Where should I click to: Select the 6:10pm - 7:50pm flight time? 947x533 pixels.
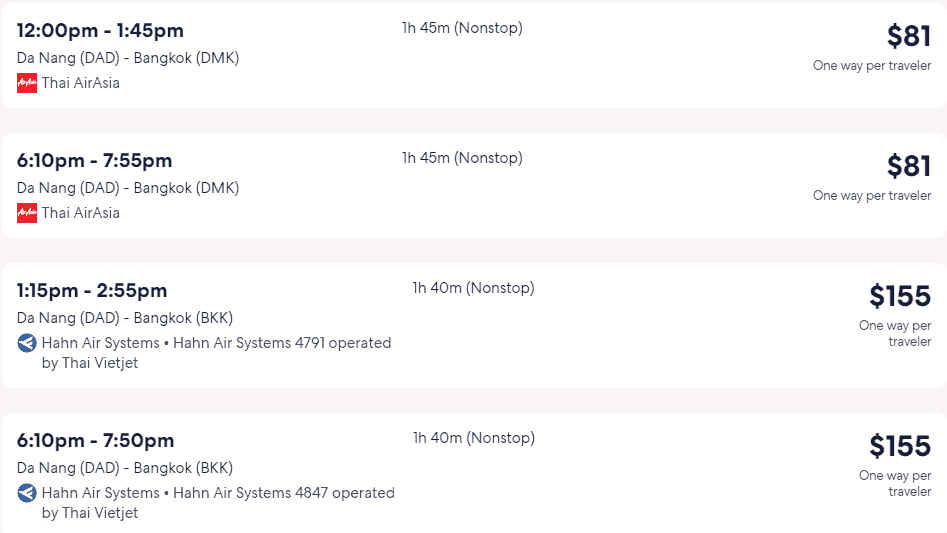pos(95,440)
